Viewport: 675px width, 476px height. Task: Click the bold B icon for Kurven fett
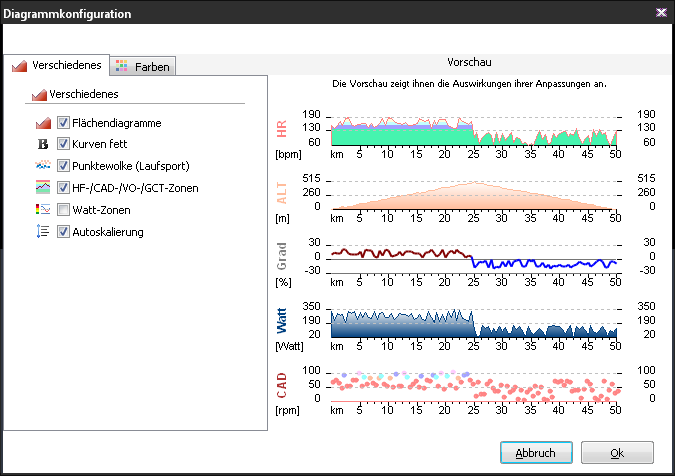pos(43,144)
